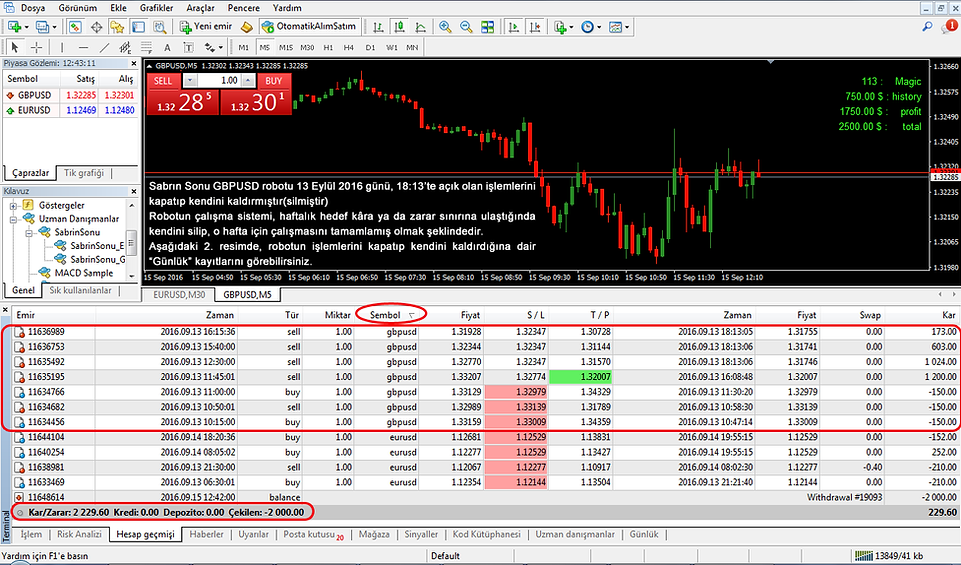Open the search magnifier icon
Image resolution: width=961 pixels, height=565 pixels.
[927, 27]
